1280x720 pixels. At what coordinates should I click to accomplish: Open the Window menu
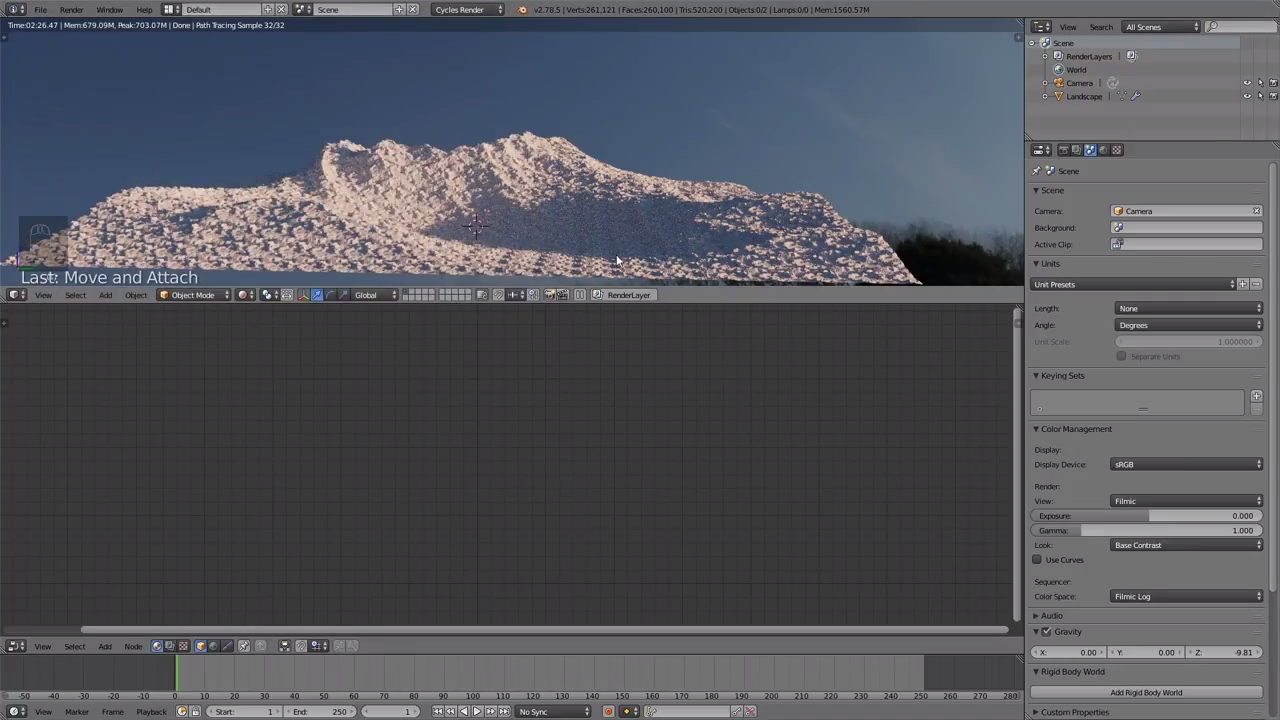pyautogui.click(x=110, y=10)
